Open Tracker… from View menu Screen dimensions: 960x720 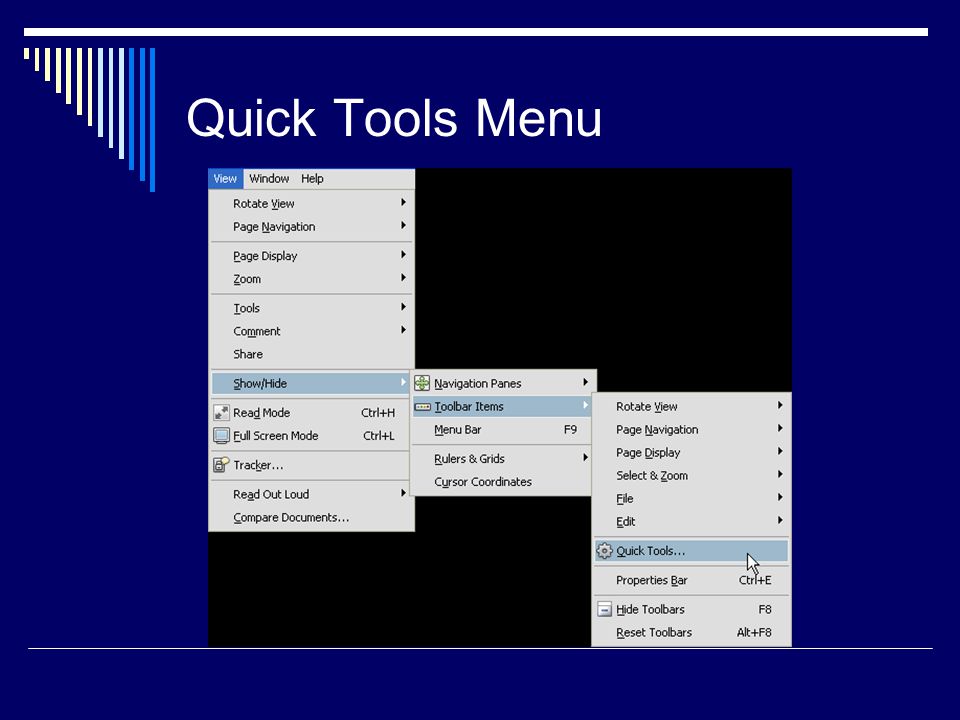[311, 465]
